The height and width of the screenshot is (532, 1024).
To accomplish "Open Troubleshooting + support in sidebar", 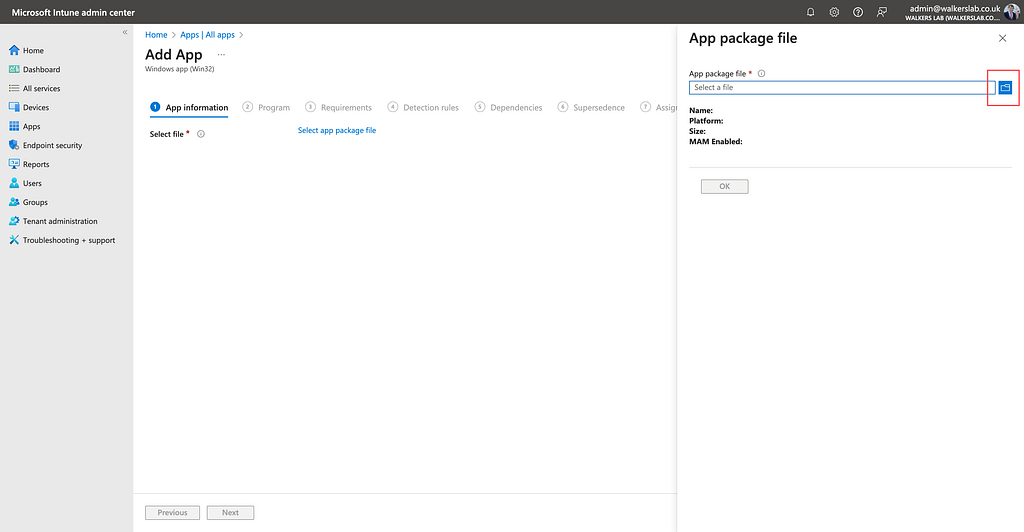I will (x=68, y=241).
